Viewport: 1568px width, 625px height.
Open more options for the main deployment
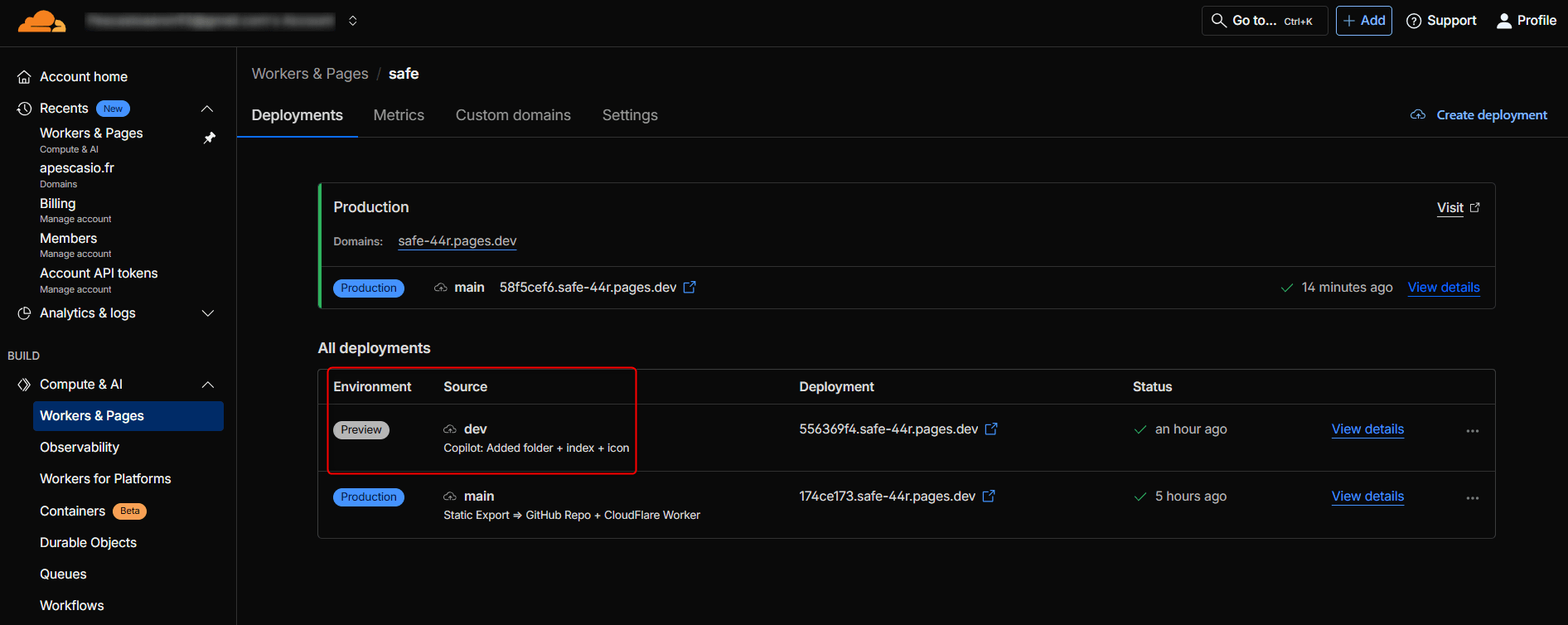tap(1473, 498)
